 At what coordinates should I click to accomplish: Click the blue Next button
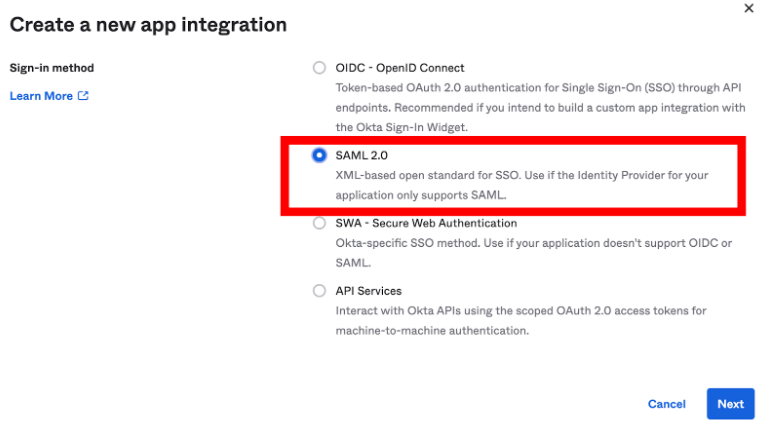(x=730, y=404)
